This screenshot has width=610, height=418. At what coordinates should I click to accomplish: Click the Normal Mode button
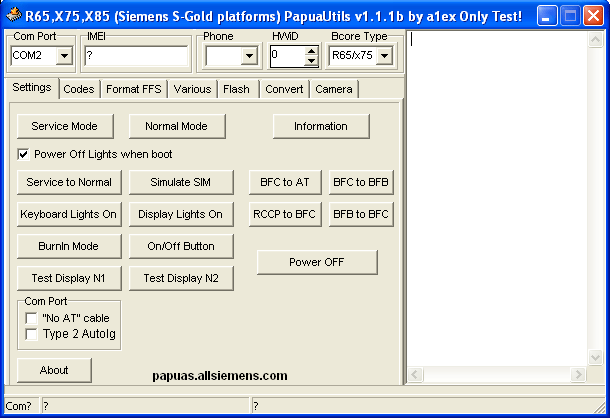point(177,126)
